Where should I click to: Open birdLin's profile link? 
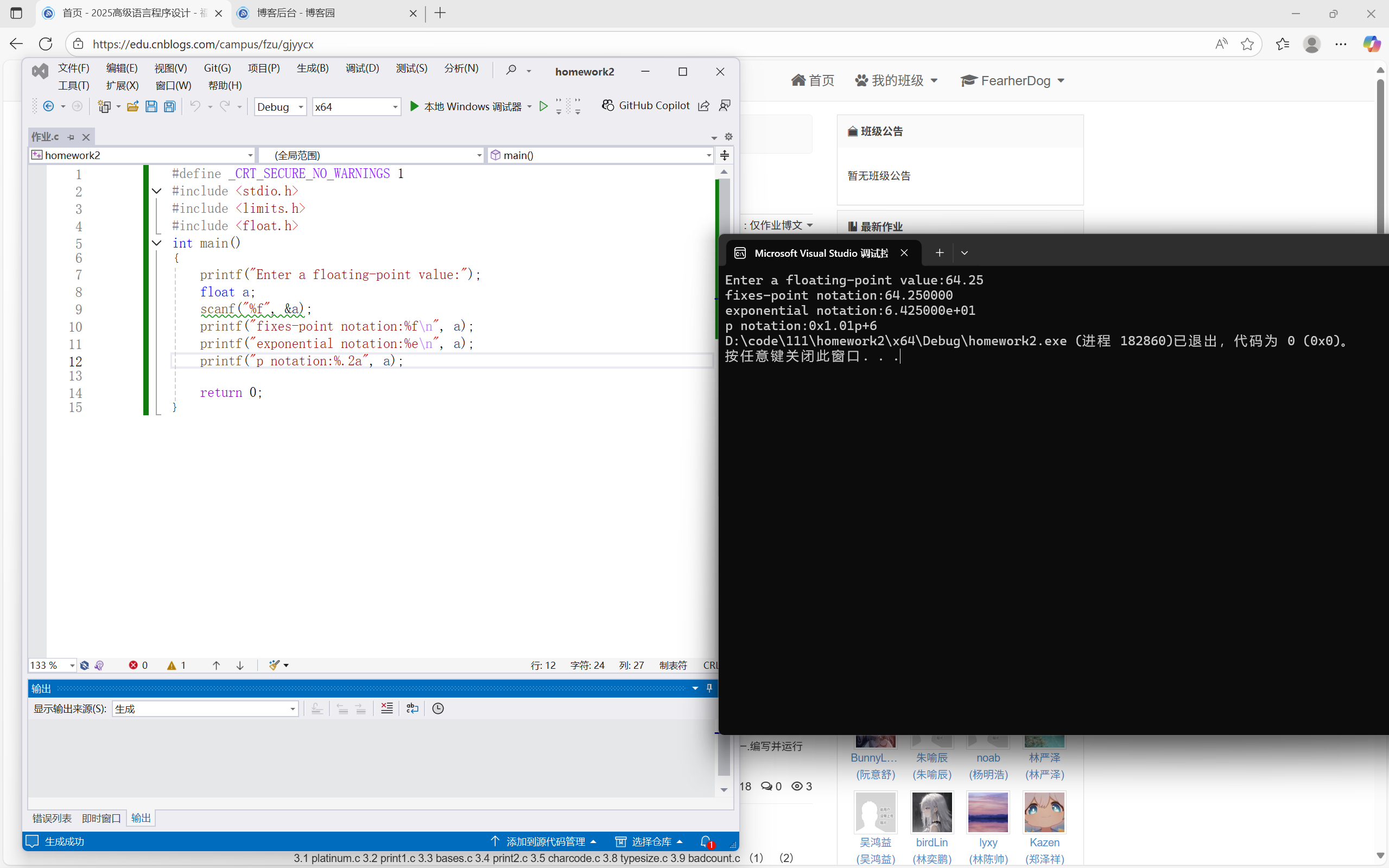[x=931, y=842]
